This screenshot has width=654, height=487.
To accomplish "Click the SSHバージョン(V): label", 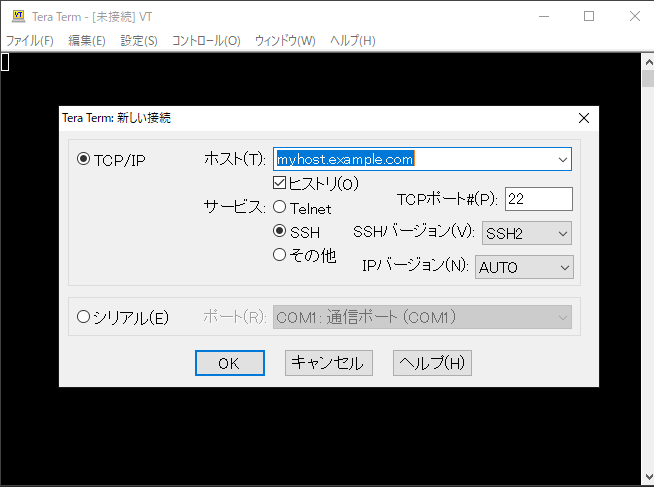I will [x=414, y=231].
